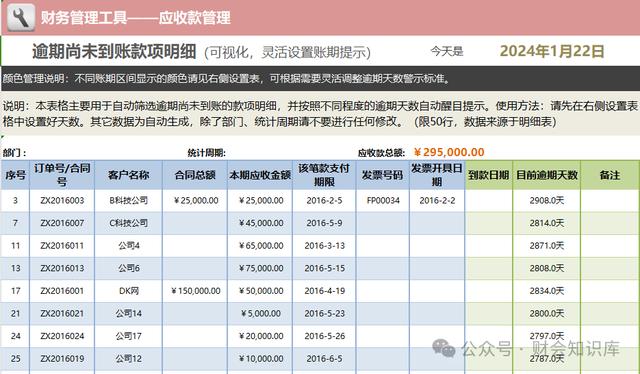Click customer cell 公司4
The height and width of the screenshot is (374, 640).
tap(129, 246)
